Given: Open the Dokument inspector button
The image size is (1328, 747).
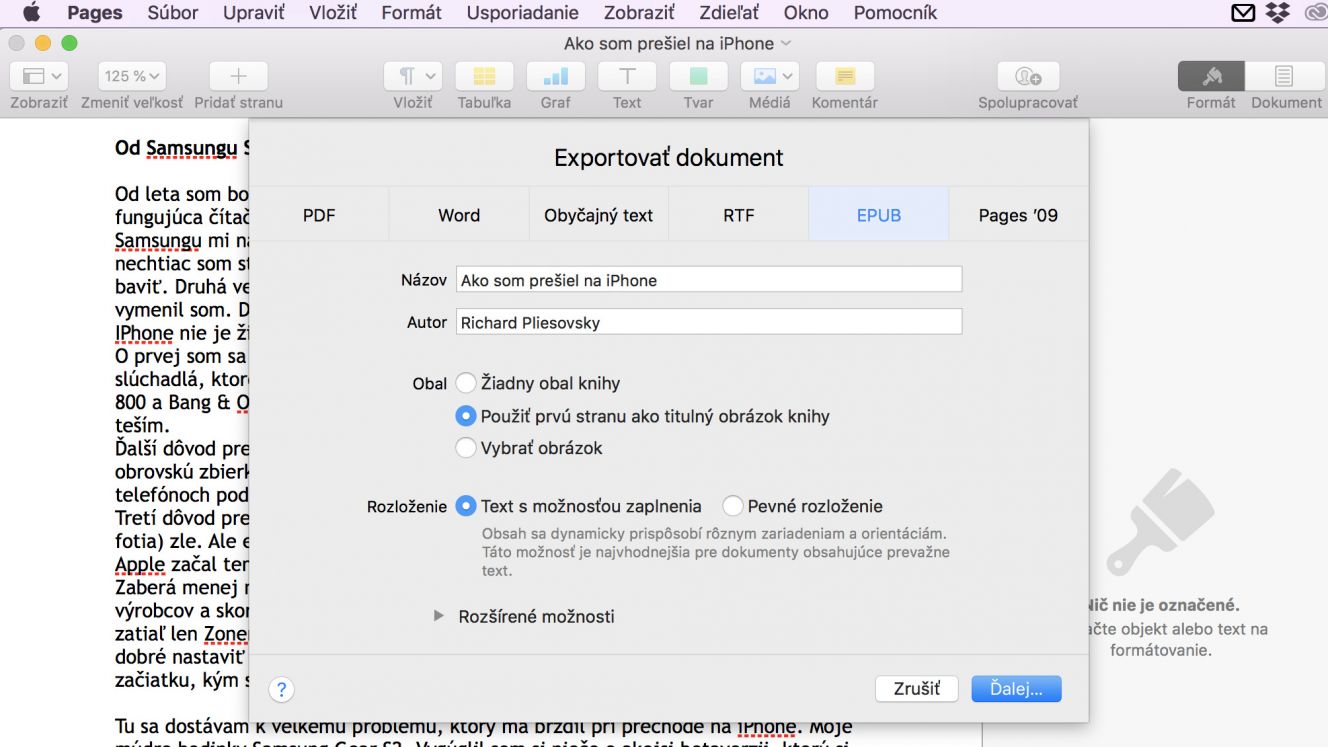Looking at the screenshot, I should (1284, 76).
